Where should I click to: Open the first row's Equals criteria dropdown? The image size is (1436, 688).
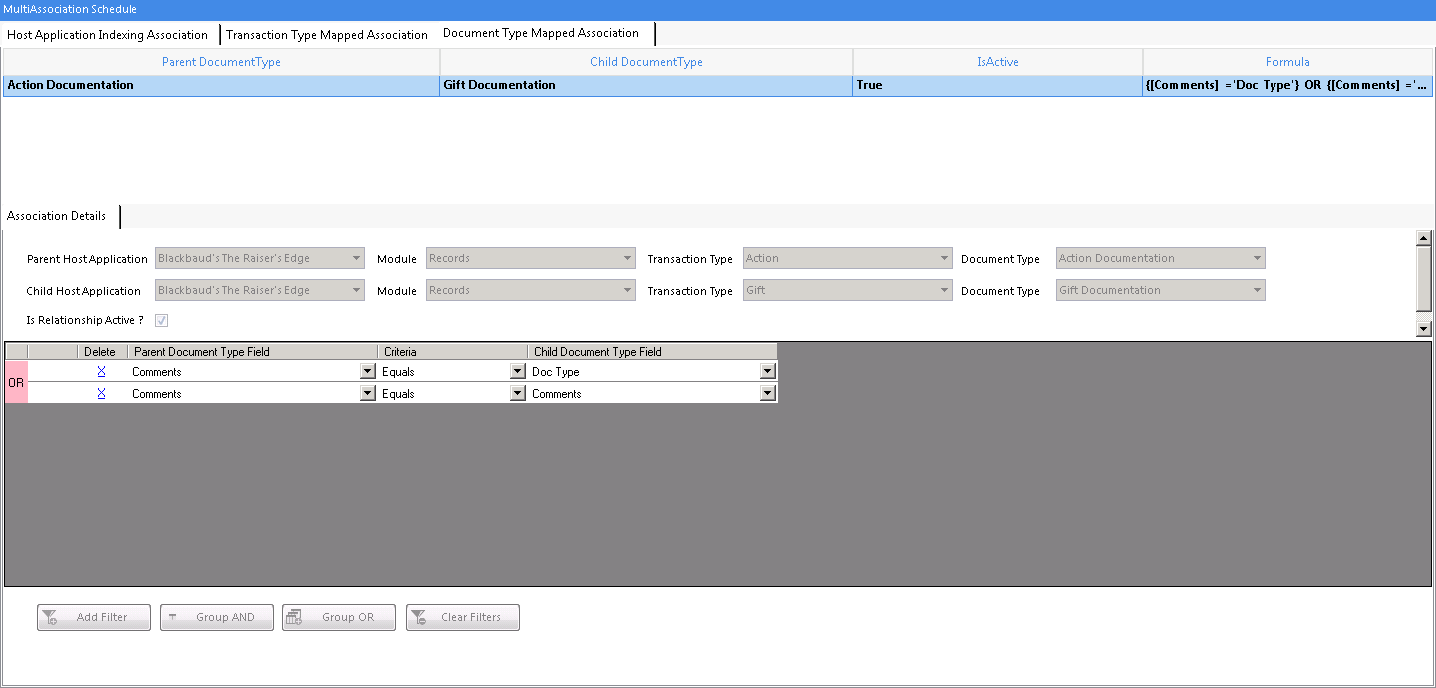point(517,371)
